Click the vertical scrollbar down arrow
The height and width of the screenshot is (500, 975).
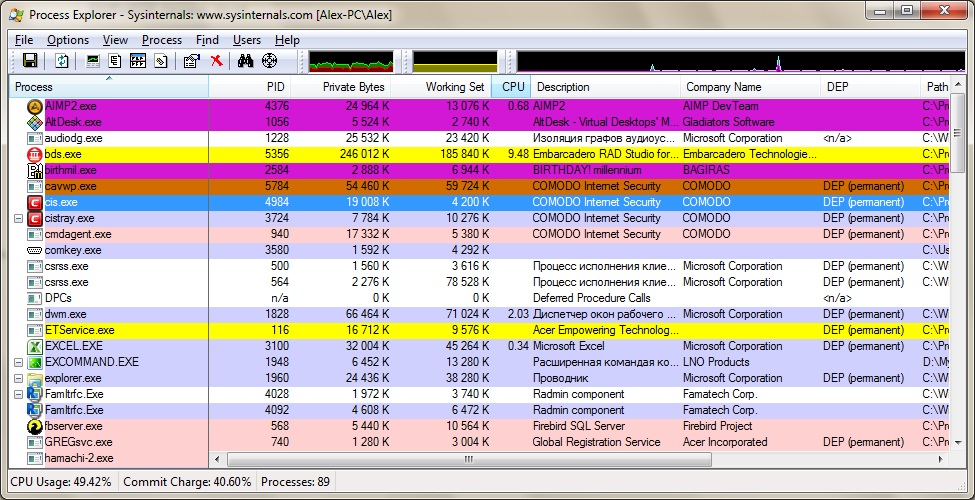click(x=958, y=443)
